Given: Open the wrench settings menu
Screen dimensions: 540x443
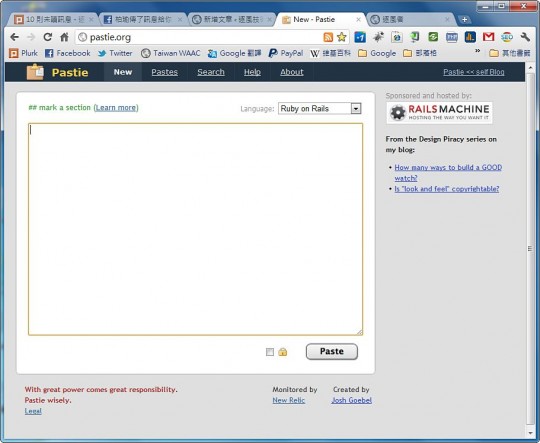Looking at the screenshot, I should (x=525, y=37).
